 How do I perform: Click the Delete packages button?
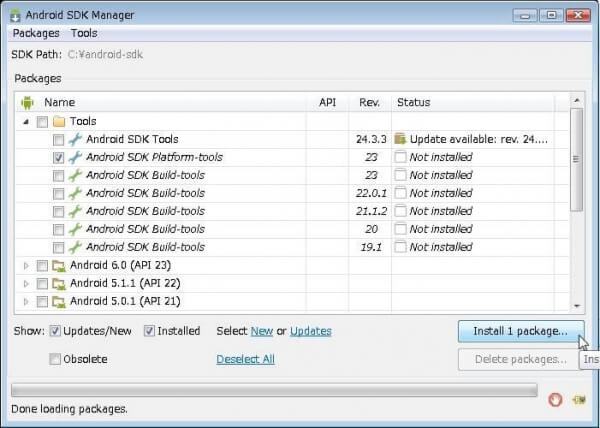tap(521, 360)
